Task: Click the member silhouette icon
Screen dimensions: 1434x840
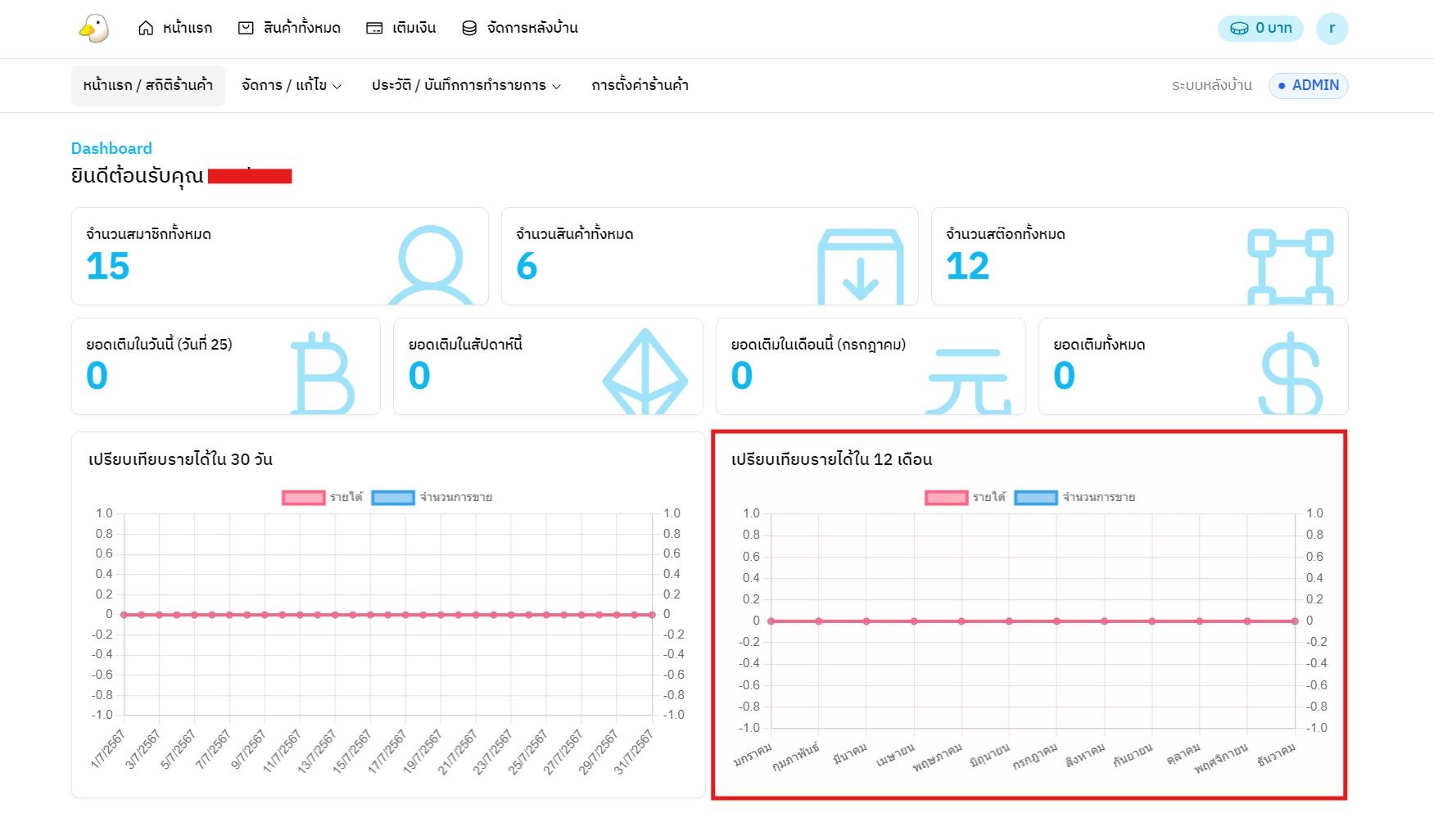Action: 431,264
